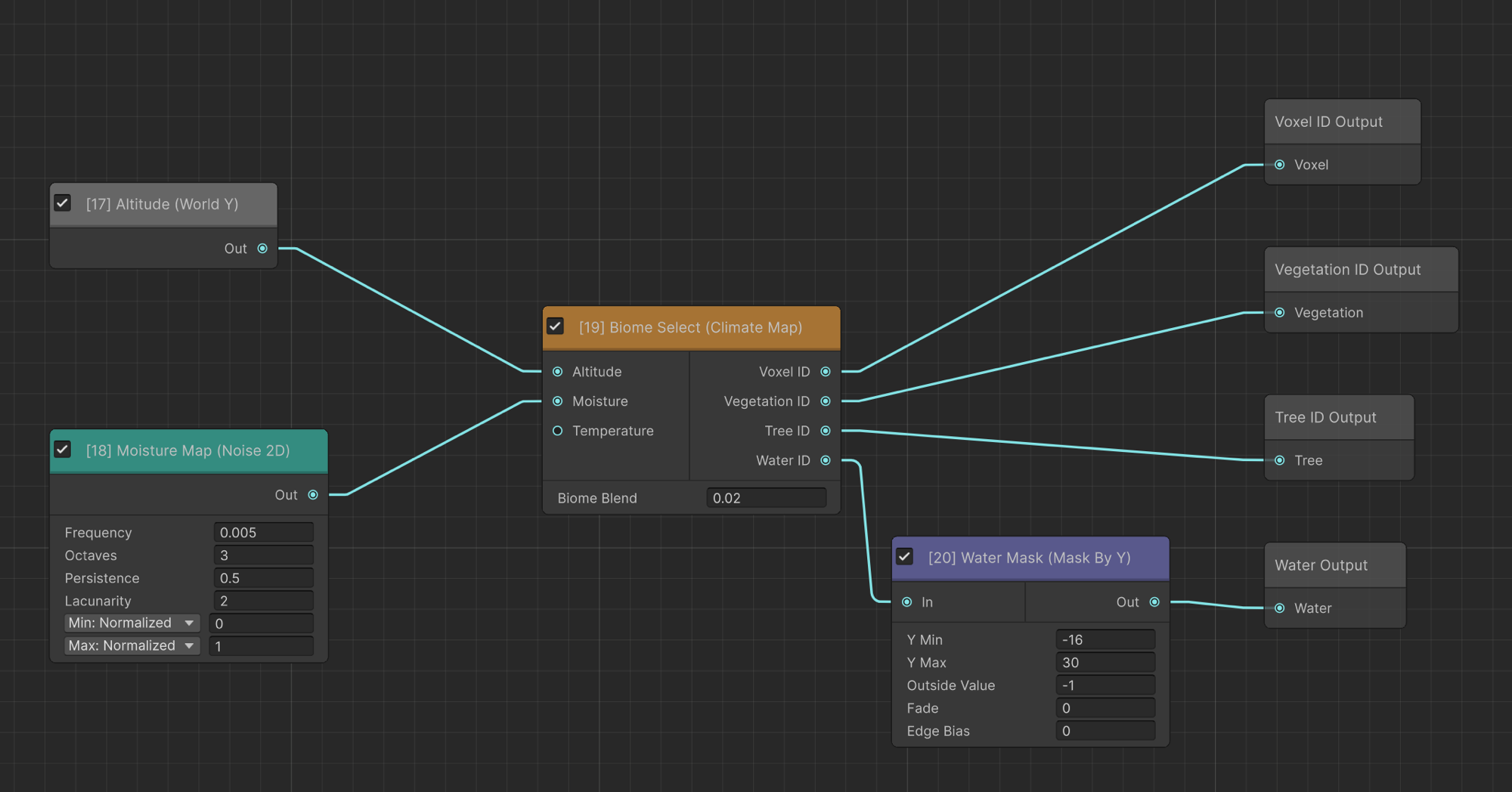Open the Max: Normalized dropdown
This screenshot has height=792, width=1512.
click(x=132, y=645)
